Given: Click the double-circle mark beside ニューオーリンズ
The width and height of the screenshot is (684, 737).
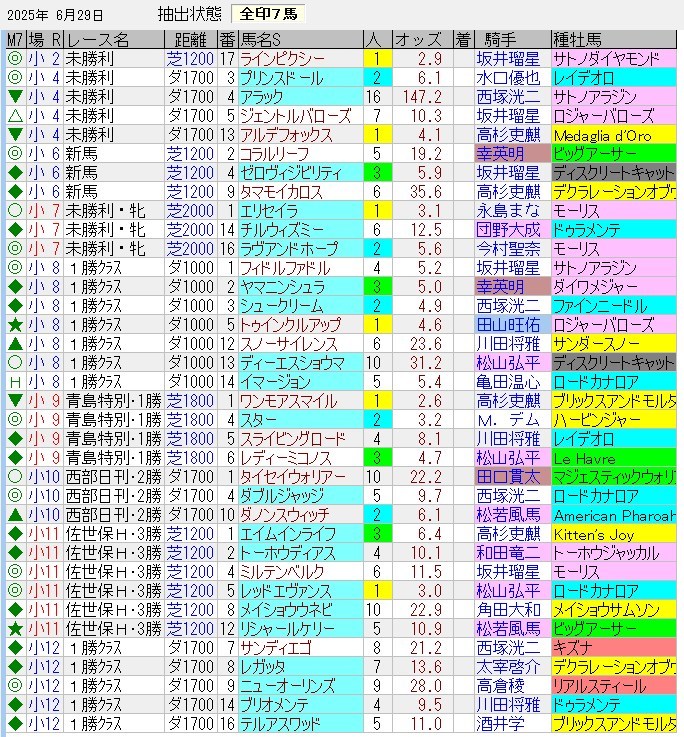Looking at the screenshot, I should [16, 685].
